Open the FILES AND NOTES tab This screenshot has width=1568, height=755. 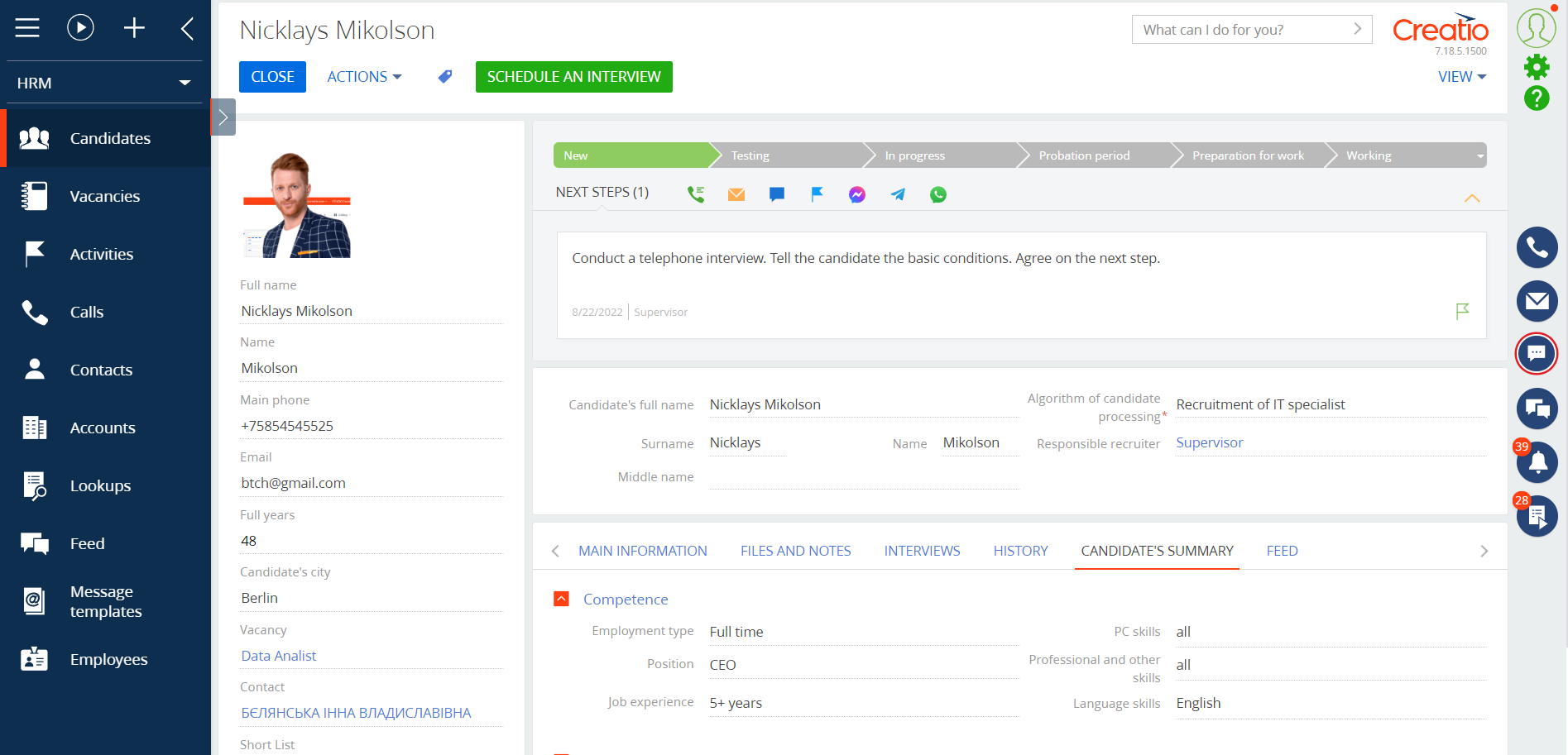tap(795, 550)
